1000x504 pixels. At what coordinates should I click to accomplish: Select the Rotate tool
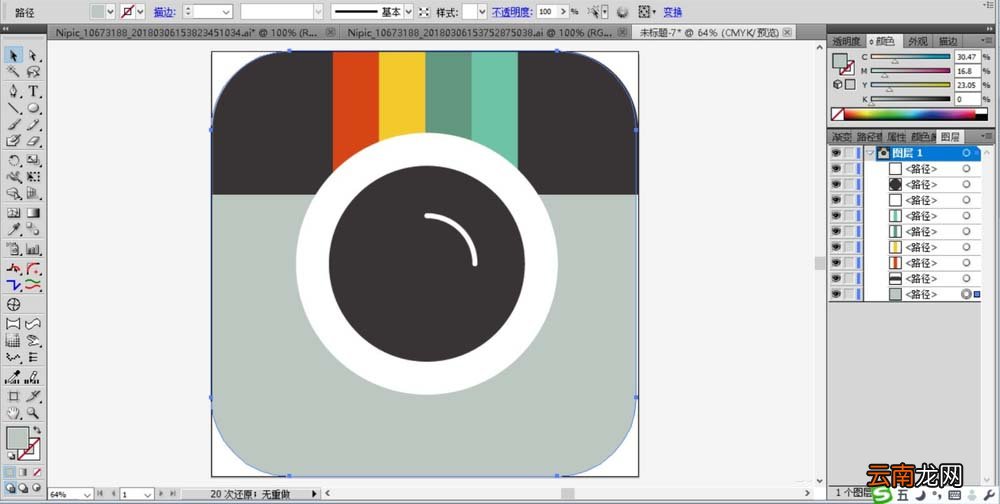pos(14,161)
